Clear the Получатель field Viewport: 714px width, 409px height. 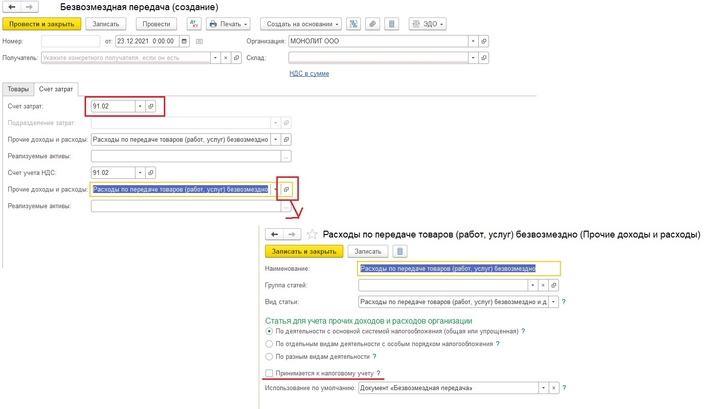(x=225, y=58)
